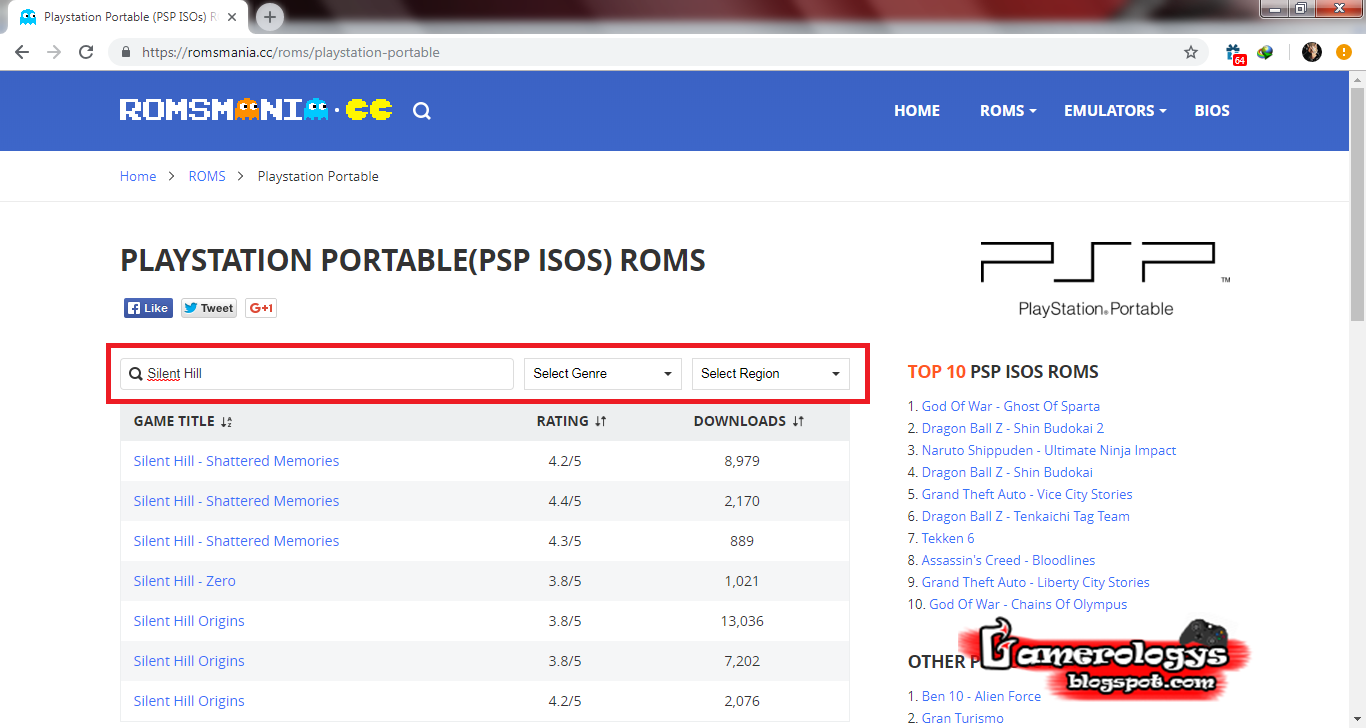Expand the EMULATORS navigation menu

click(x=1115, y=111)
